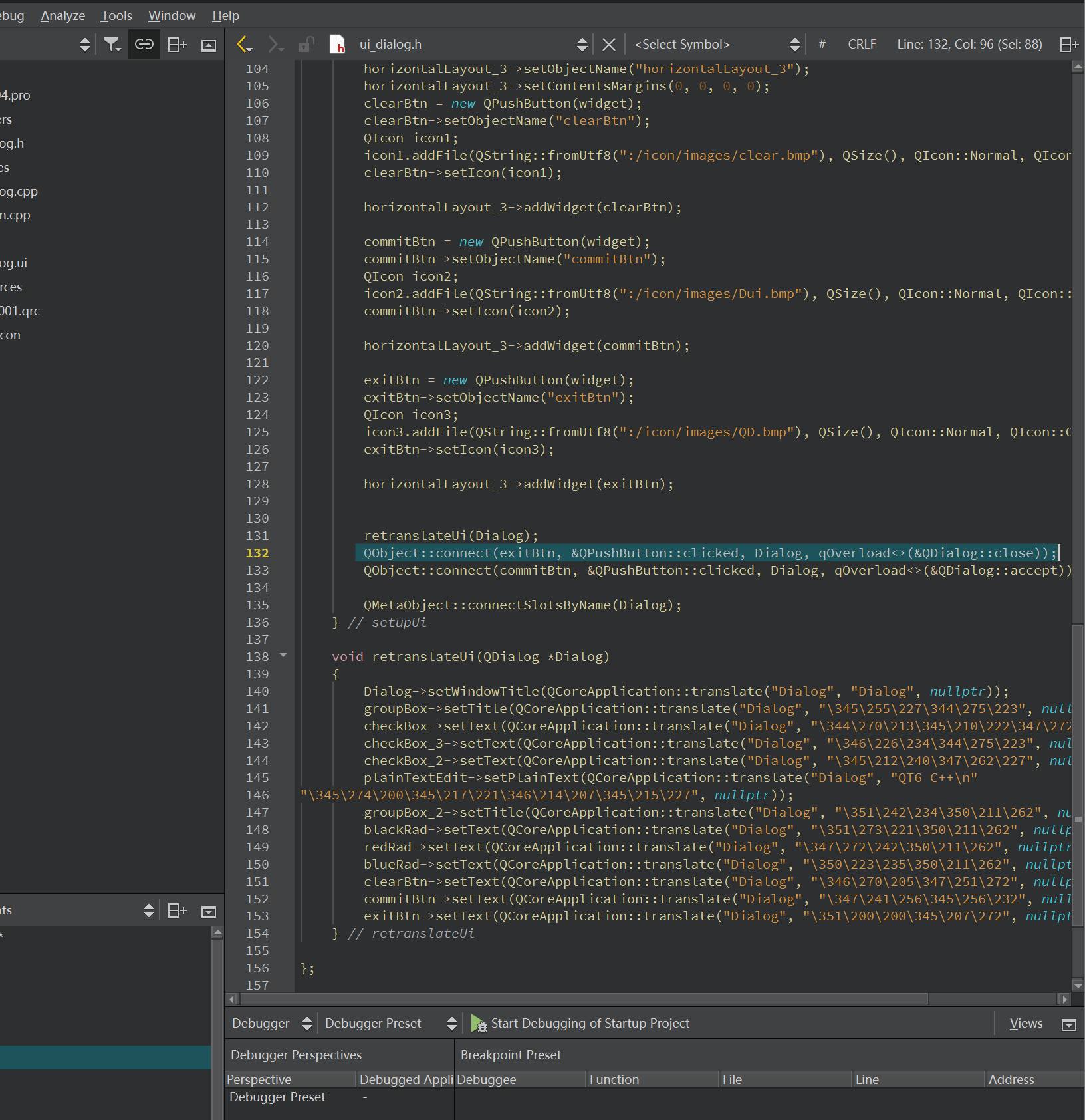
Task: Collapse the retranslateUi function fold arrow
Action: pos(284,656)
